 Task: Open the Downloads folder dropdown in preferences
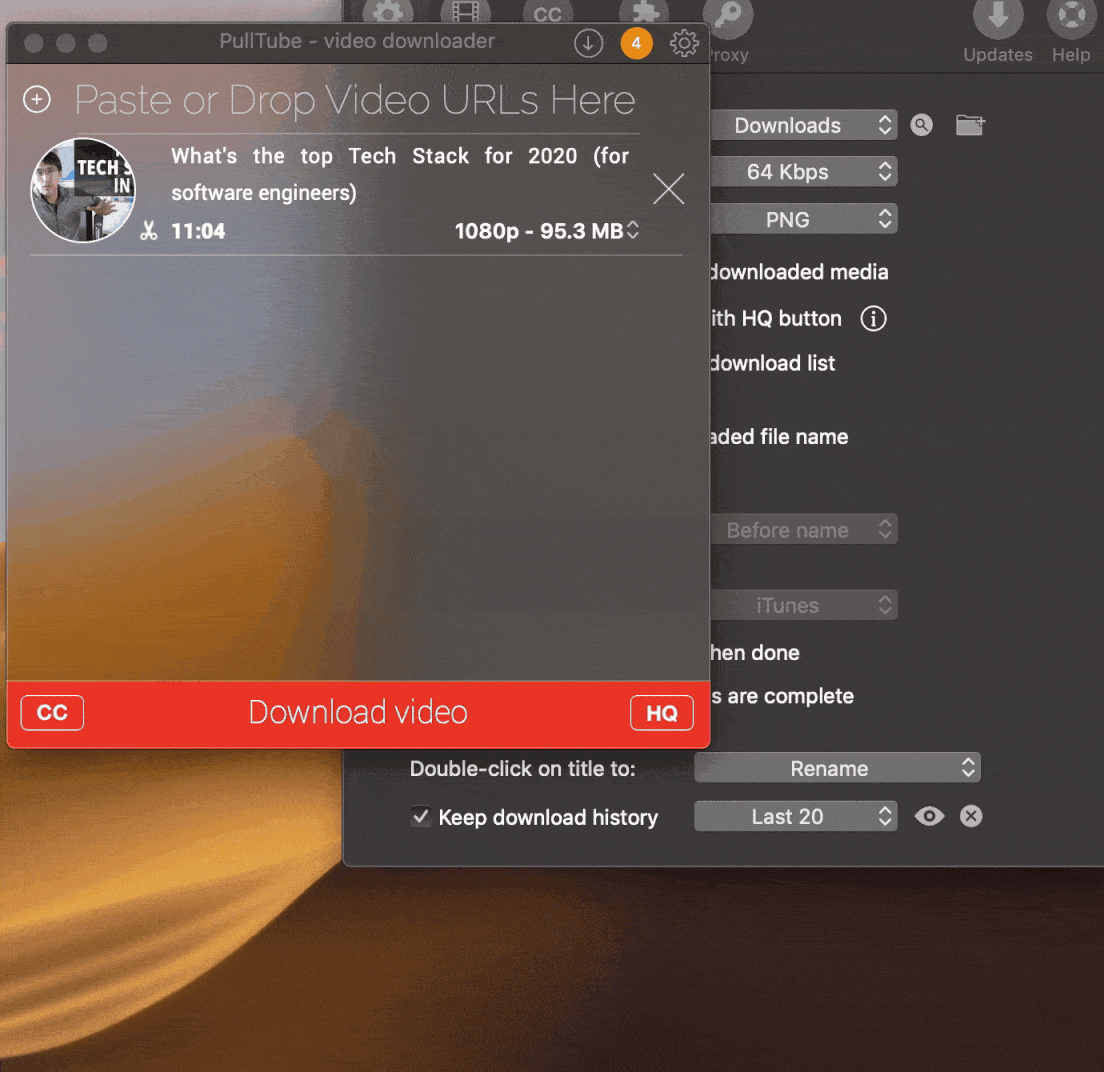[x=803, y=125]
